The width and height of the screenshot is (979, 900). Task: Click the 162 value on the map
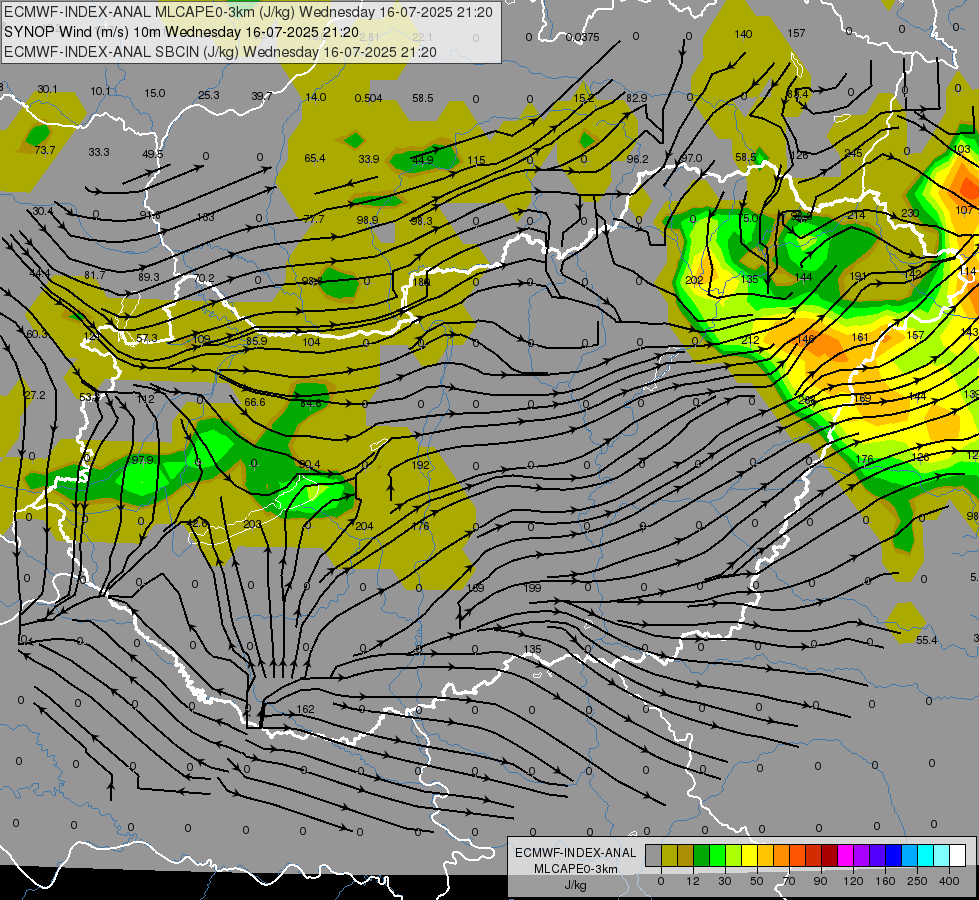coord(305,709)
